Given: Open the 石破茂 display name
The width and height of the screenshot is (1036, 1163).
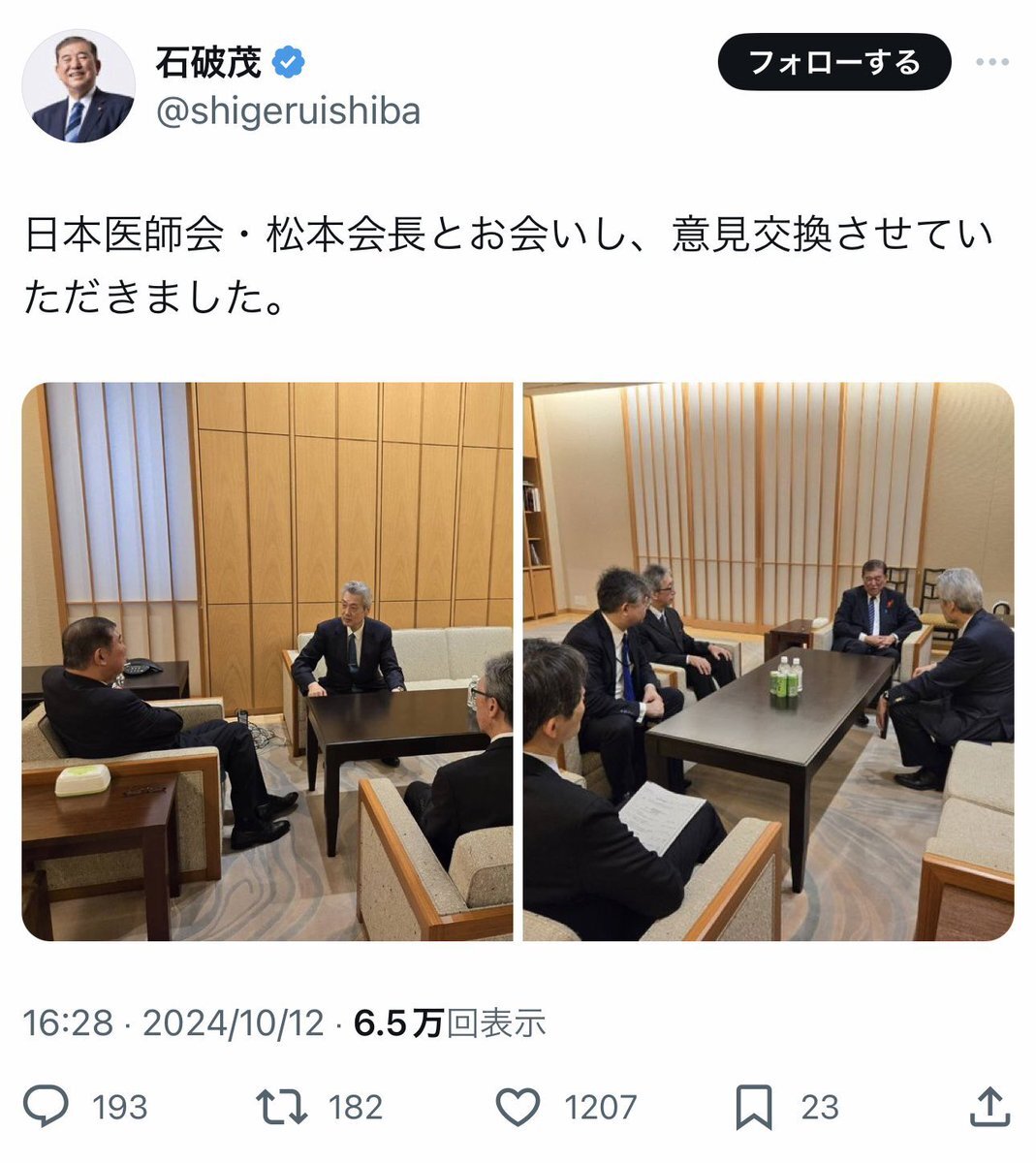Looking at the screenshot, I should (209, 63).
